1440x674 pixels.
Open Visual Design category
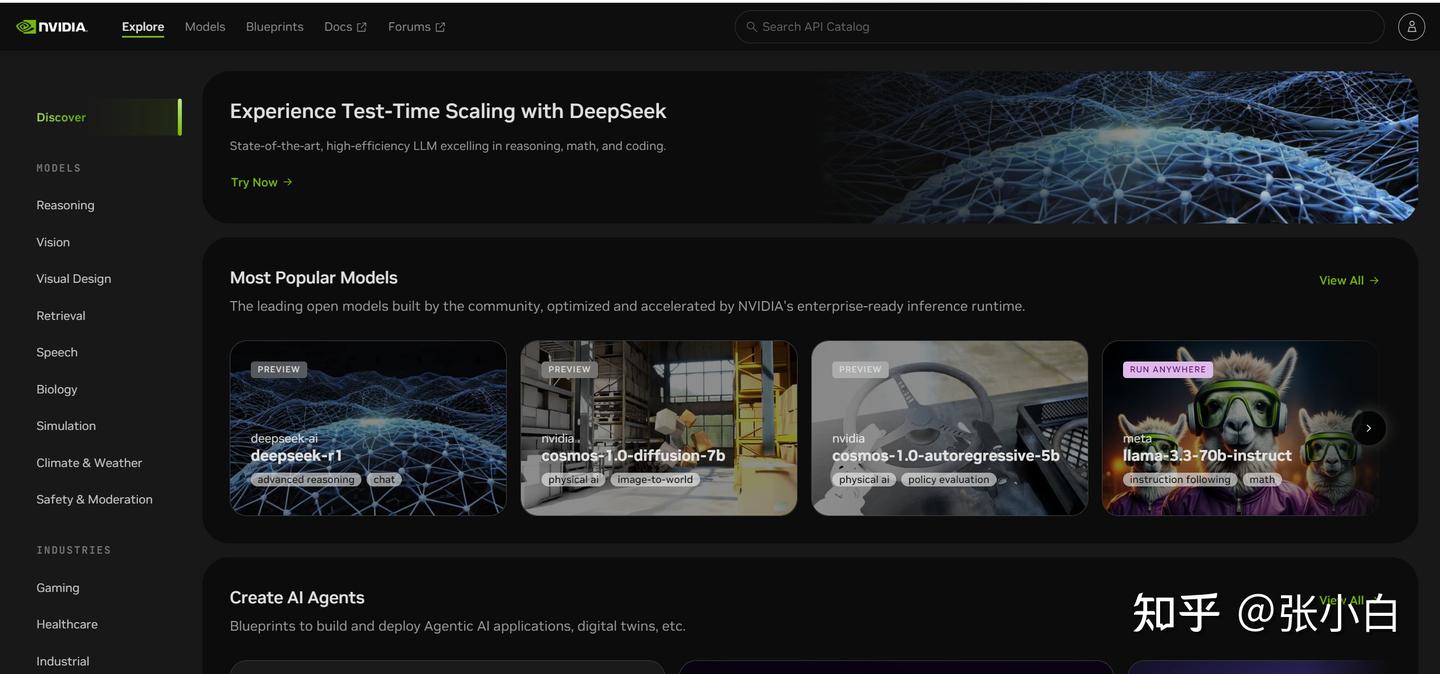(74, 279)
